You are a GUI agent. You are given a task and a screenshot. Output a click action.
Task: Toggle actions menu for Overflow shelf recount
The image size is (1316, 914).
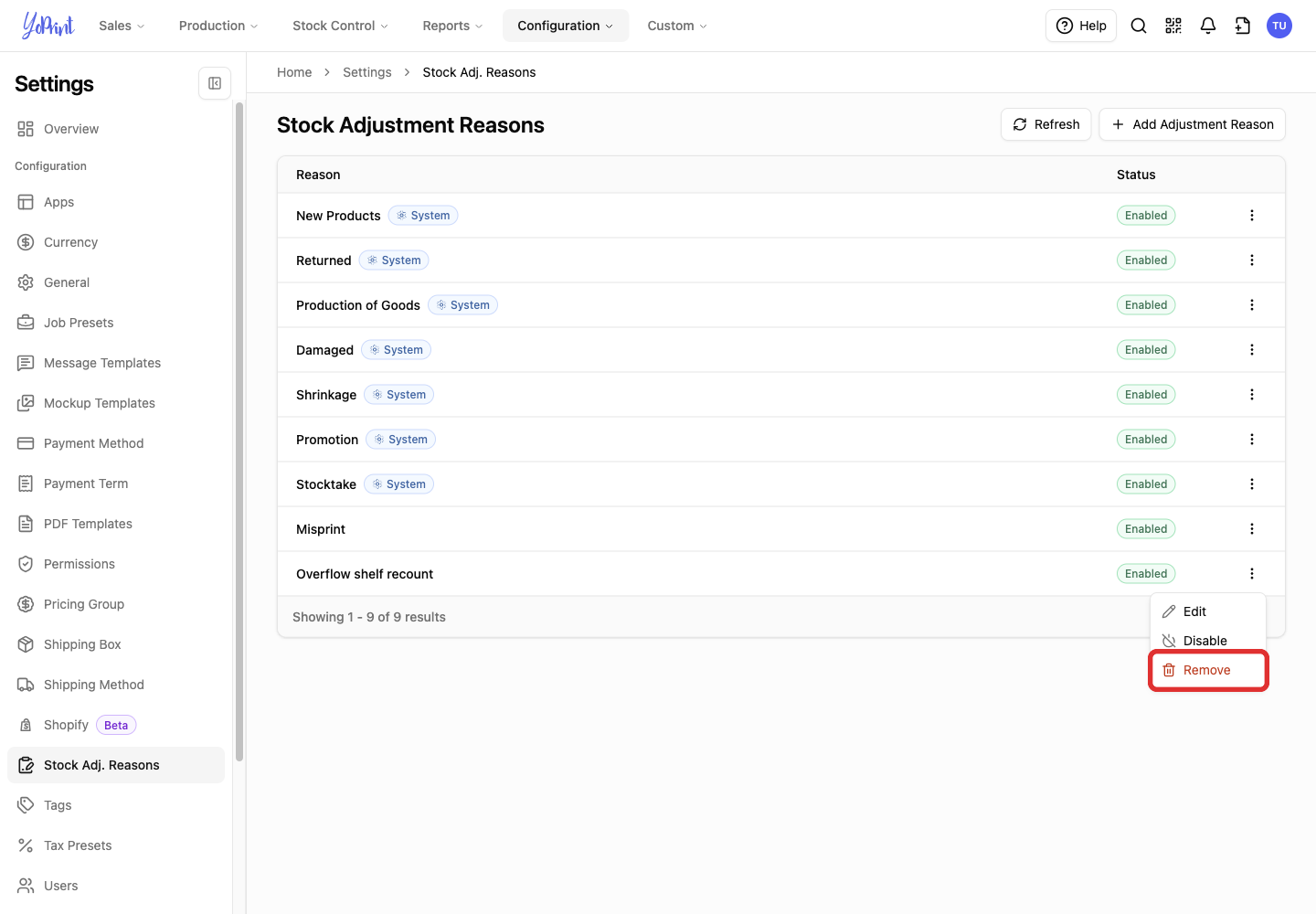[x=1252, y=574]
